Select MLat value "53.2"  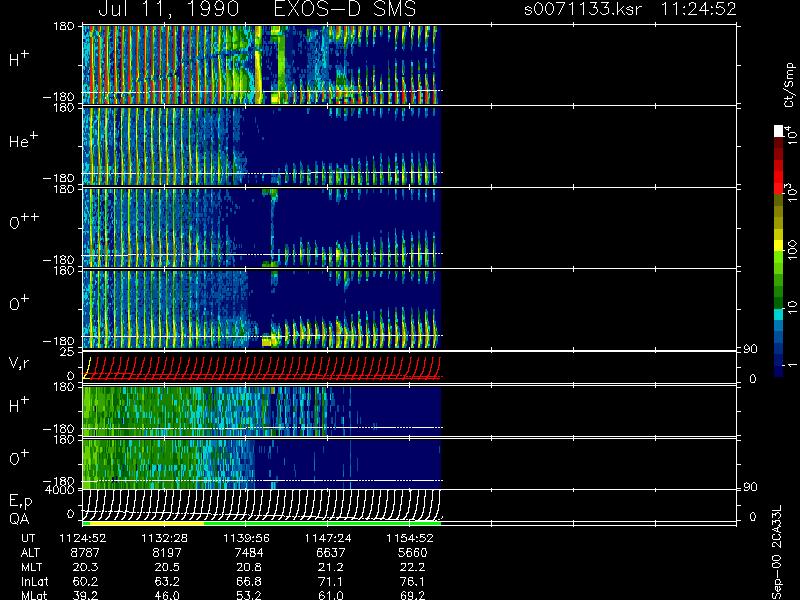coord(248,595)
